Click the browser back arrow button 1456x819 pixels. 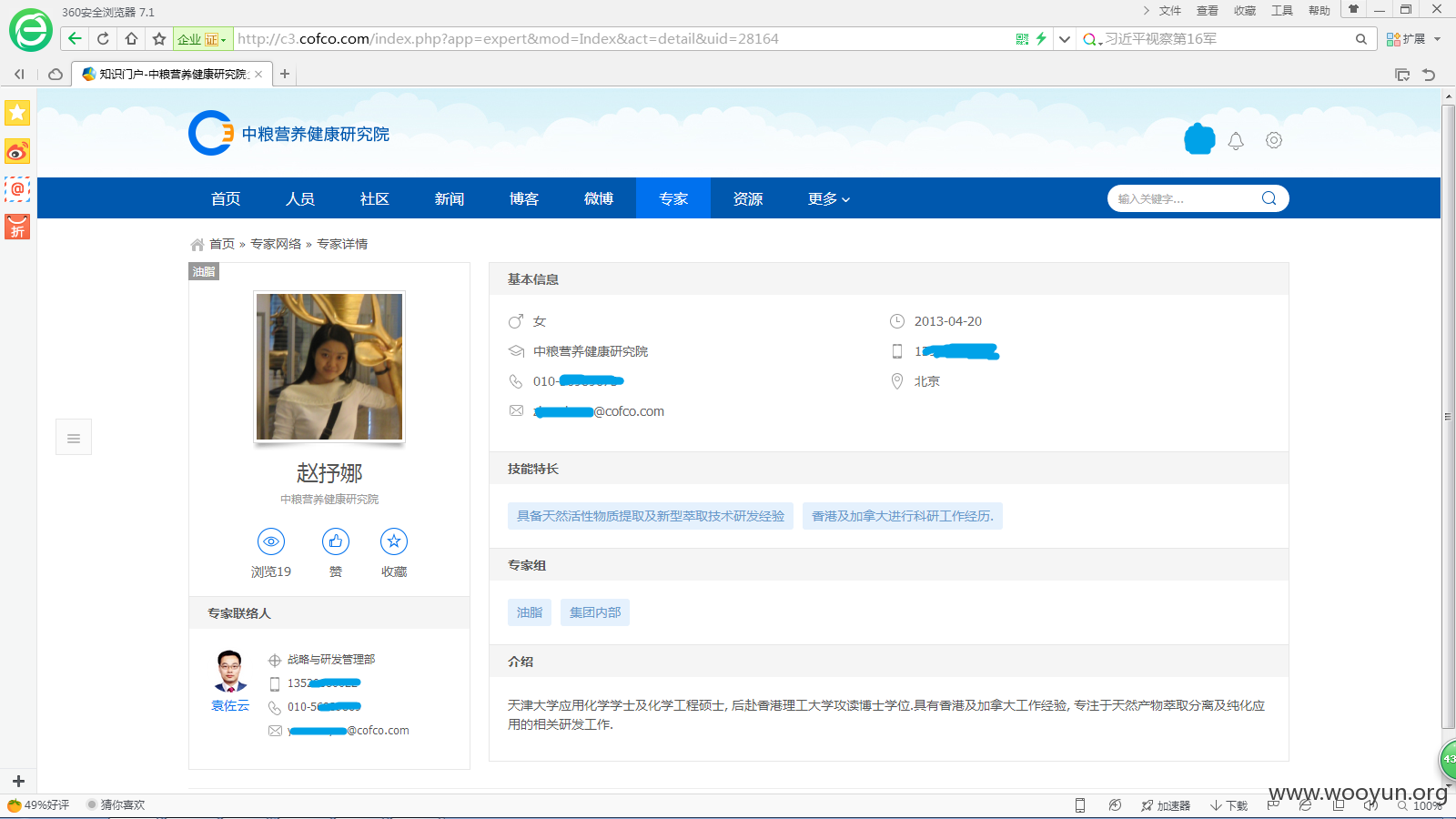[x=75, y=38]
